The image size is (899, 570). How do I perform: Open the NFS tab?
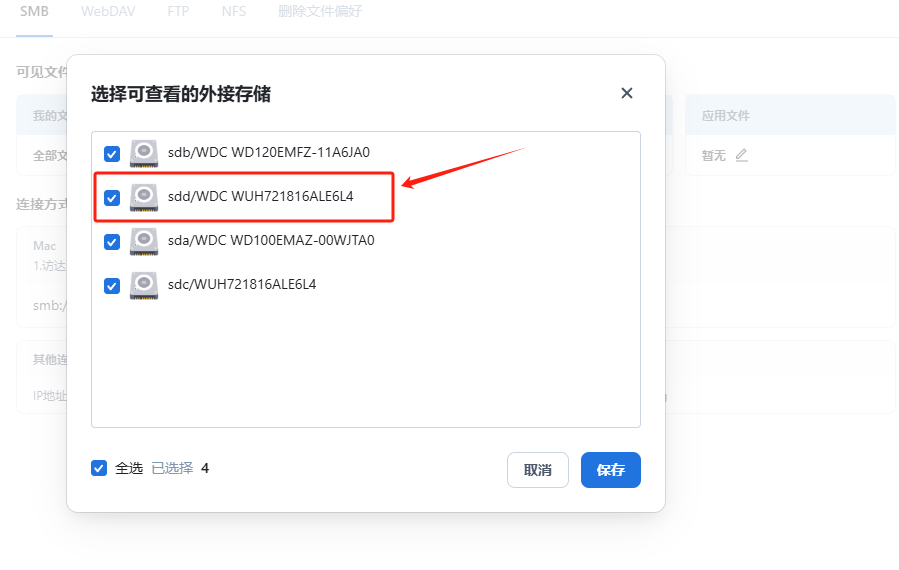click(234, 11)
